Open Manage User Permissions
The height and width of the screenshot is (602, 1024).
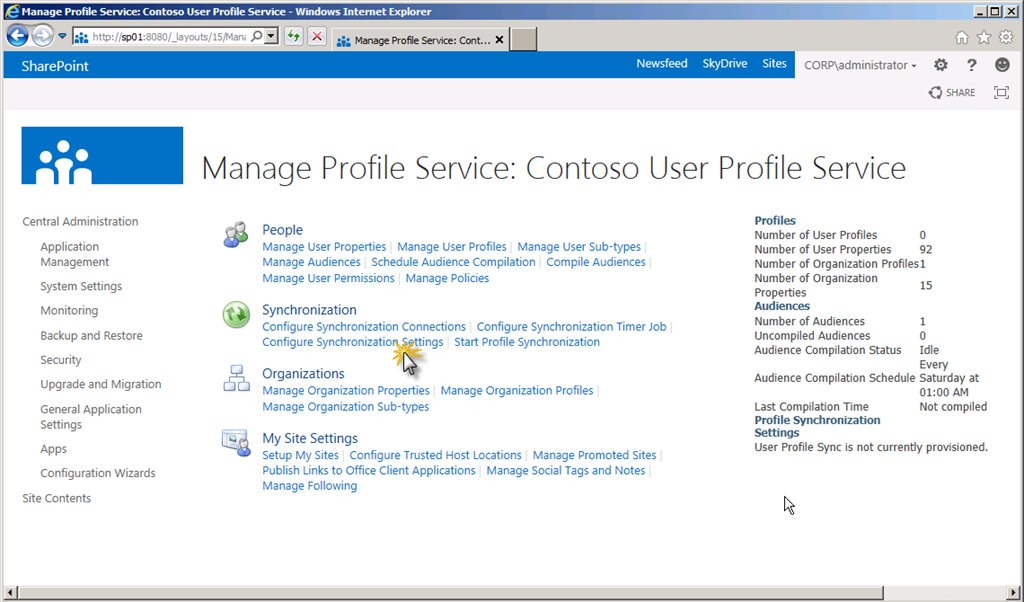coord(328,278)
